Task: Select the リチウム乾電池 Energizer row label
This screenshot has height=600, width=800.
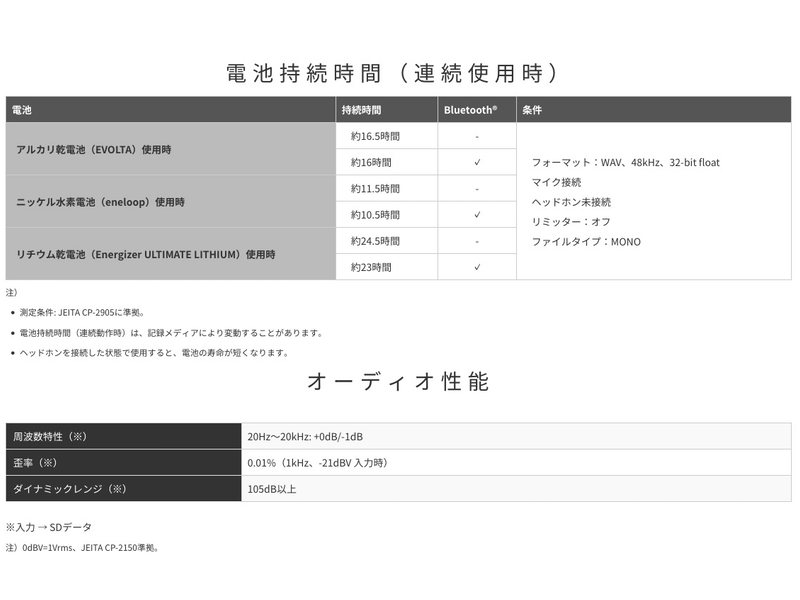Action: click(x=145, y=254)
